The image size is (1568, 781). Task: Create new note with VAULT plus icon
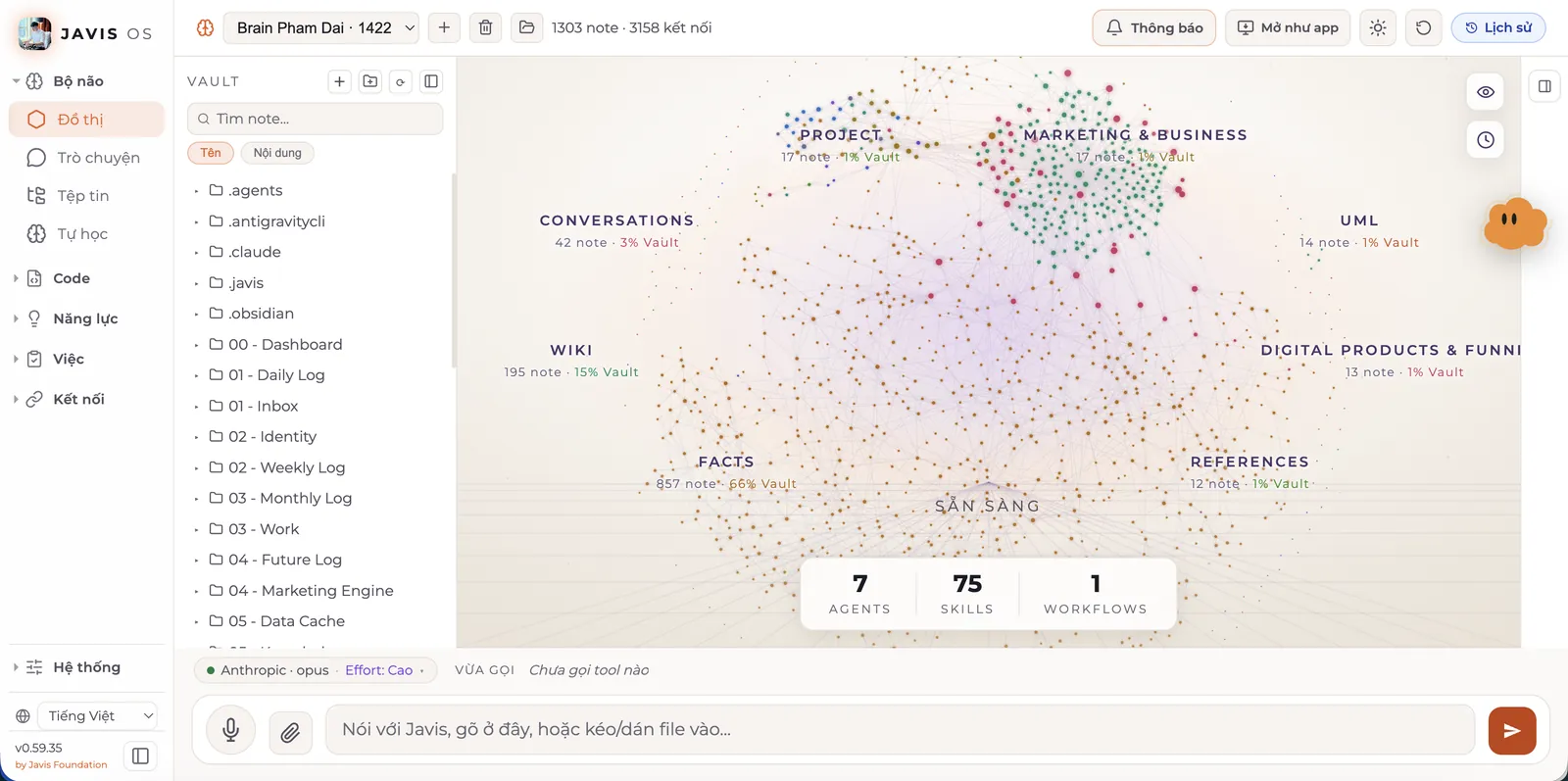pyautogui.click(x=339, y=81)
